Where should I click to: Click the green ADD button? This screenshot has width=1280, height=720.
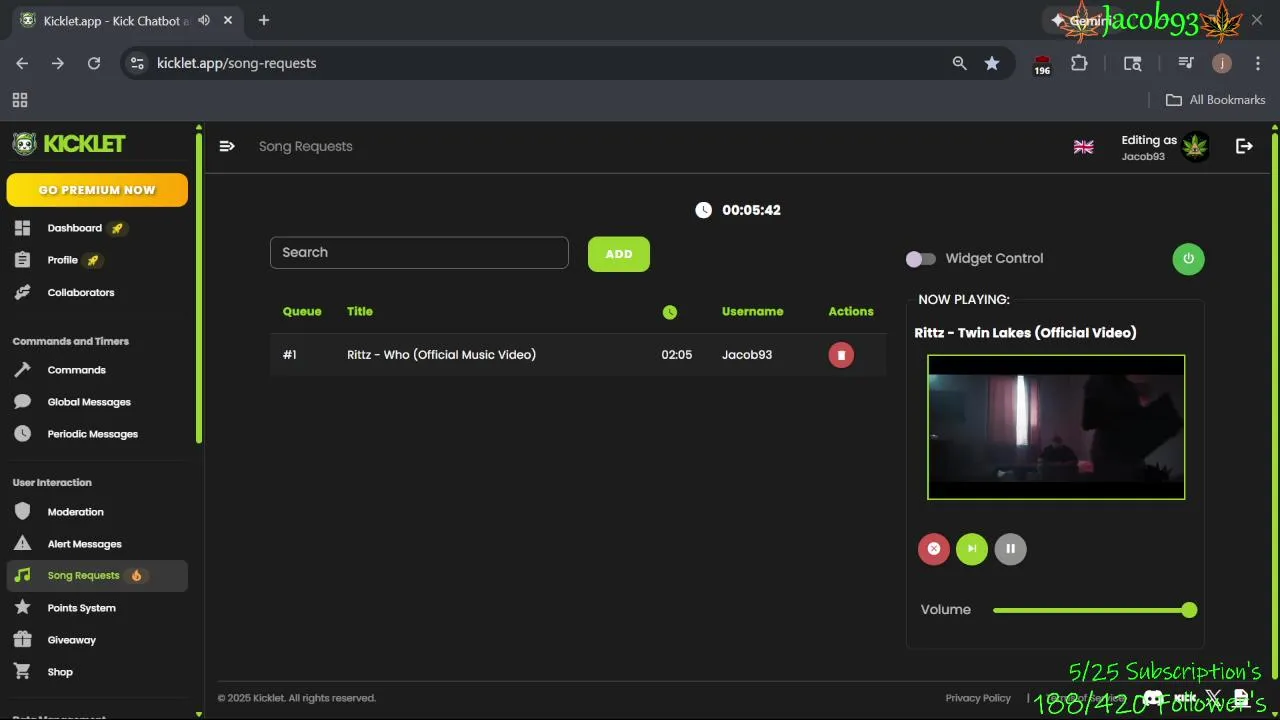pos(619,254)
